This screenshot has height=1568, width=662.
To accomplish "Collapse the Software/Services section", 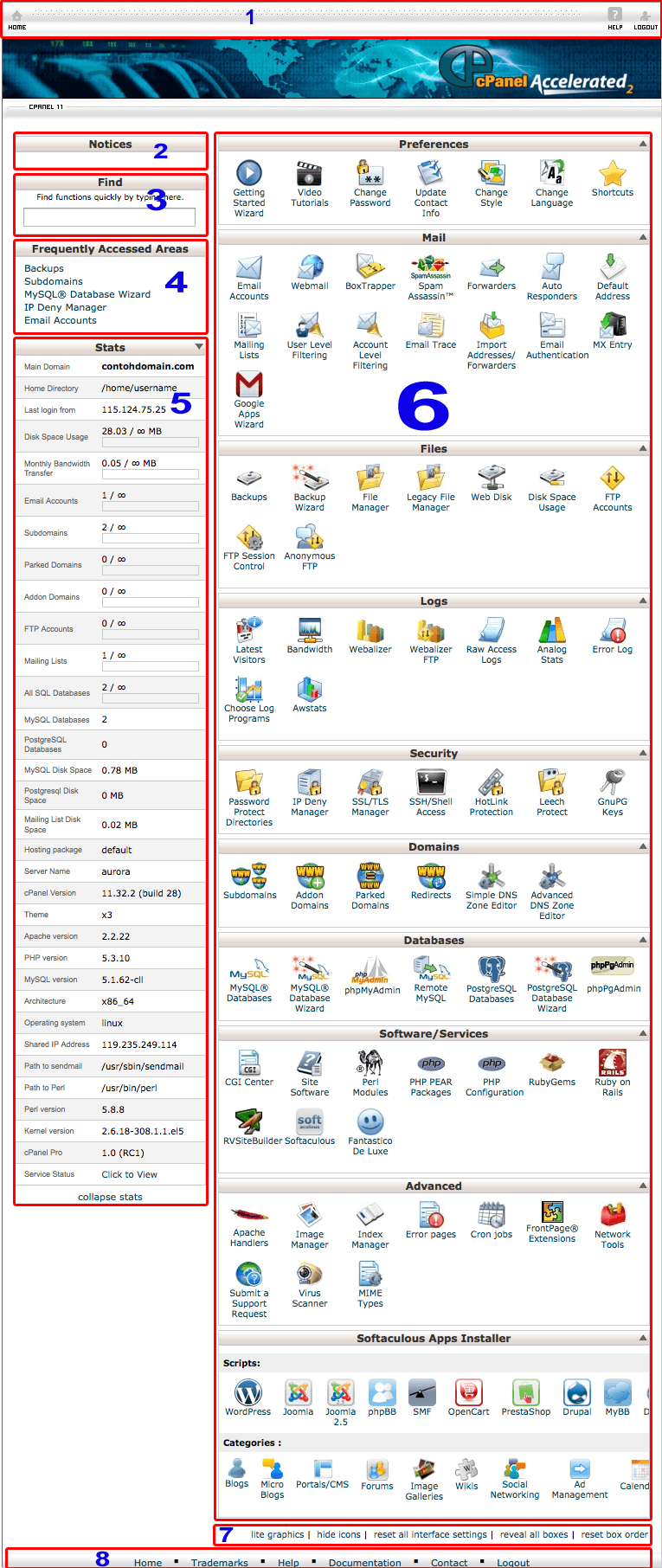I will coord(643,1033).
